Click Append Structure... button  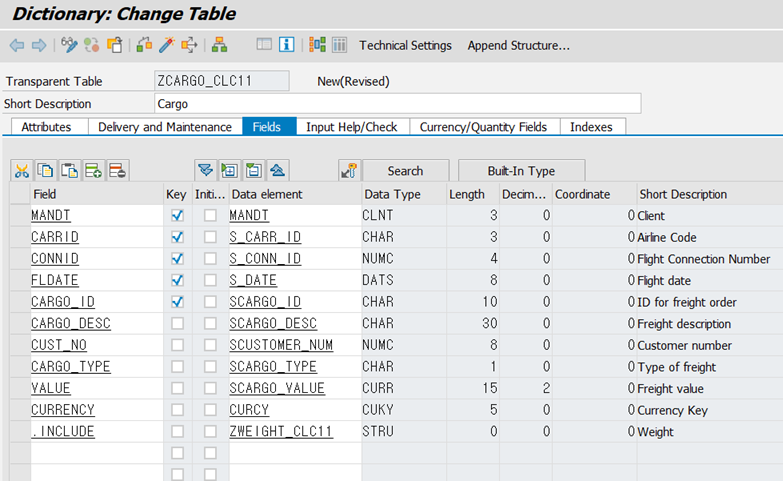519,45
